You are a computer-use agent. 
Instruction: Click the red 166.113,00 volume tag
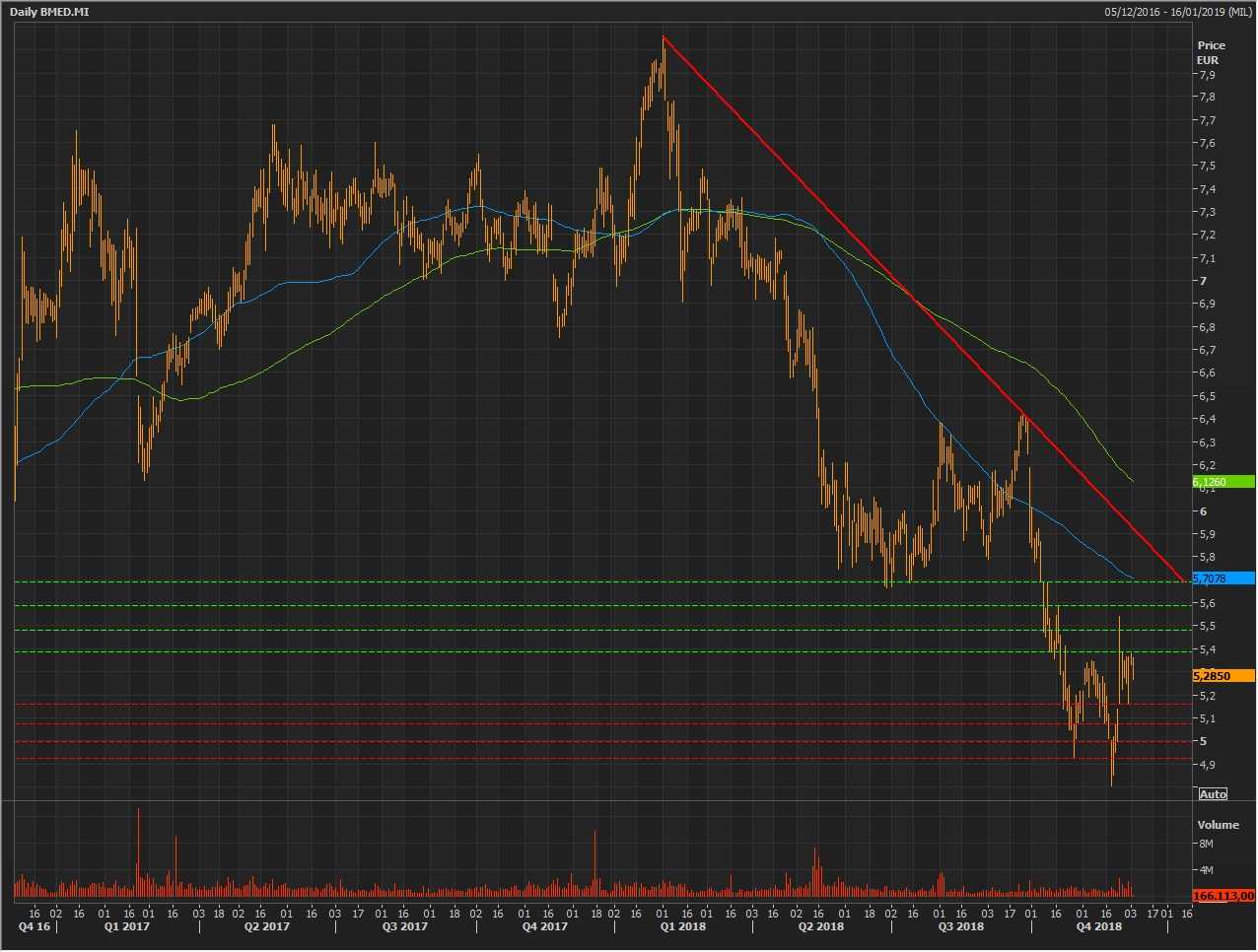coord(1223,896)
